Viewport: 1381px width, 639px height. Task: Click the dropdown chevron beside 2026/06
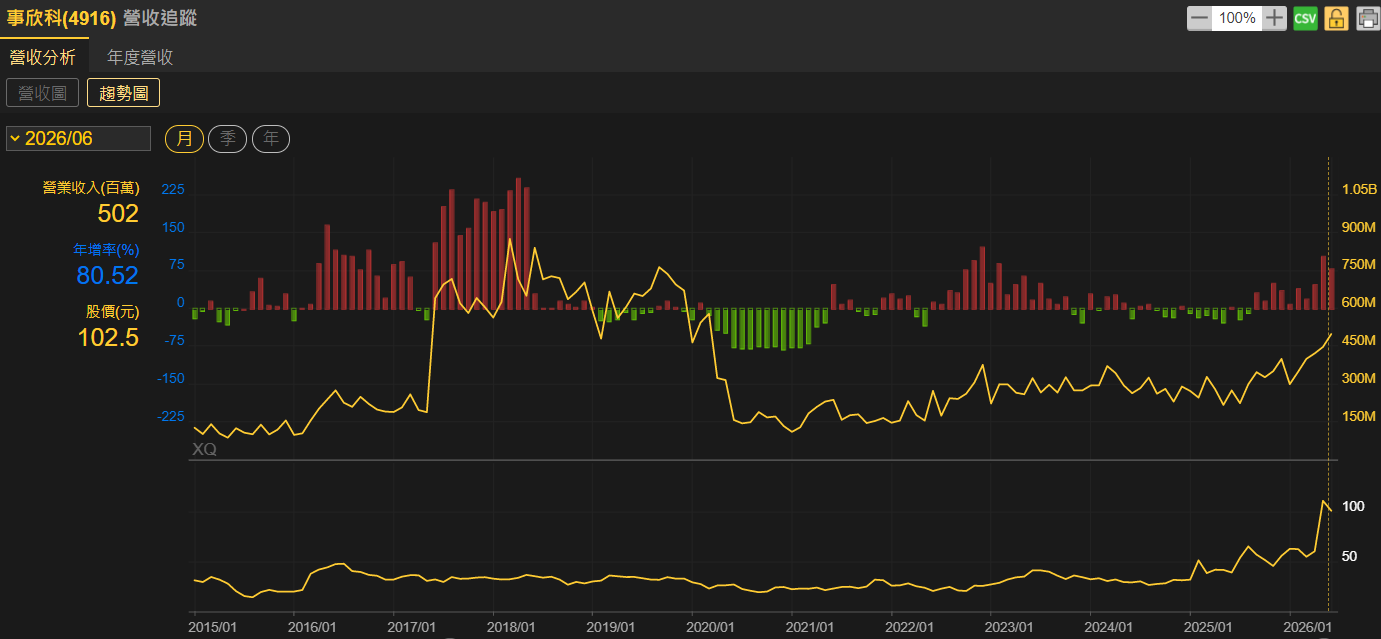(x=15, y=138)
